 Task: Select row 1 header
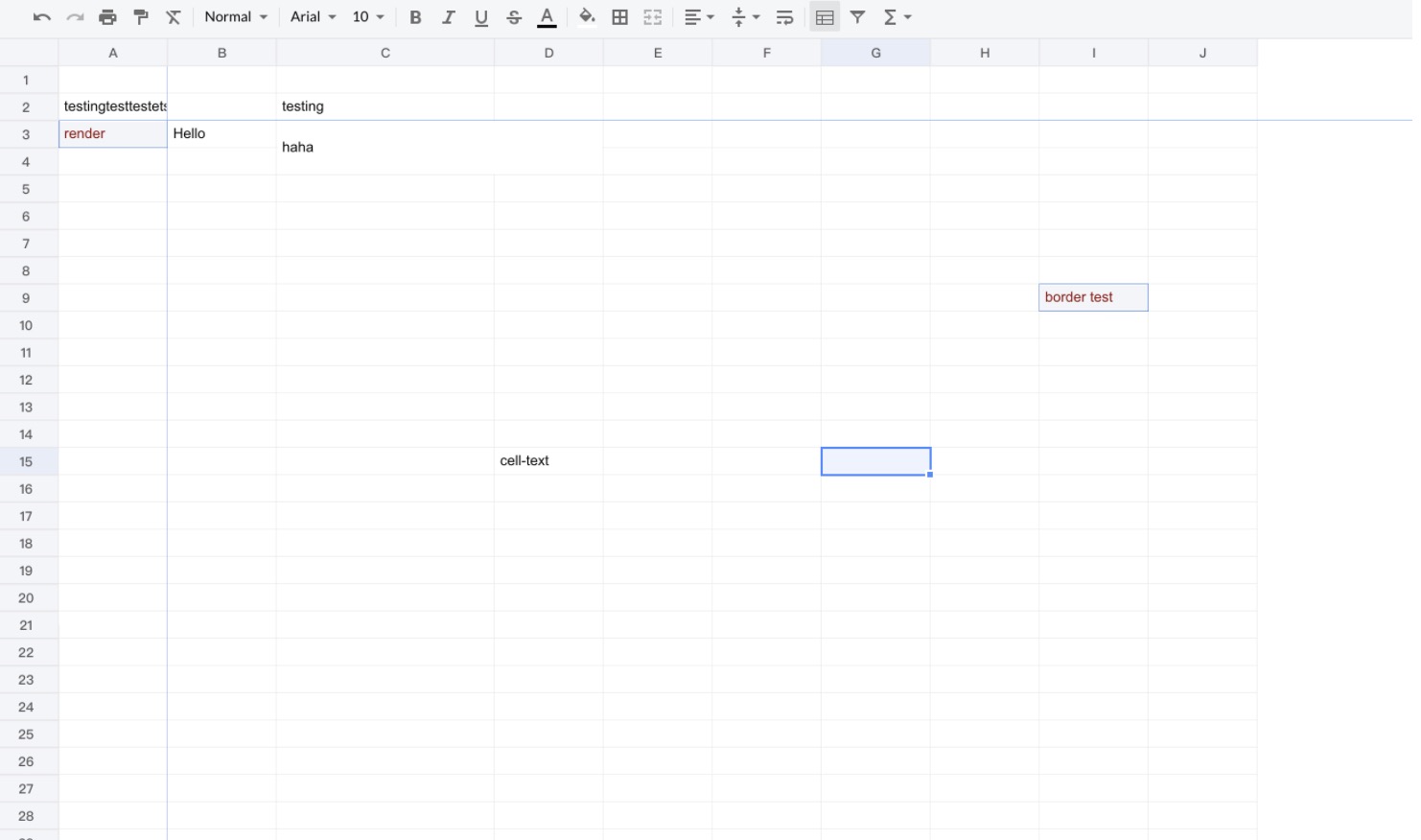29,81
